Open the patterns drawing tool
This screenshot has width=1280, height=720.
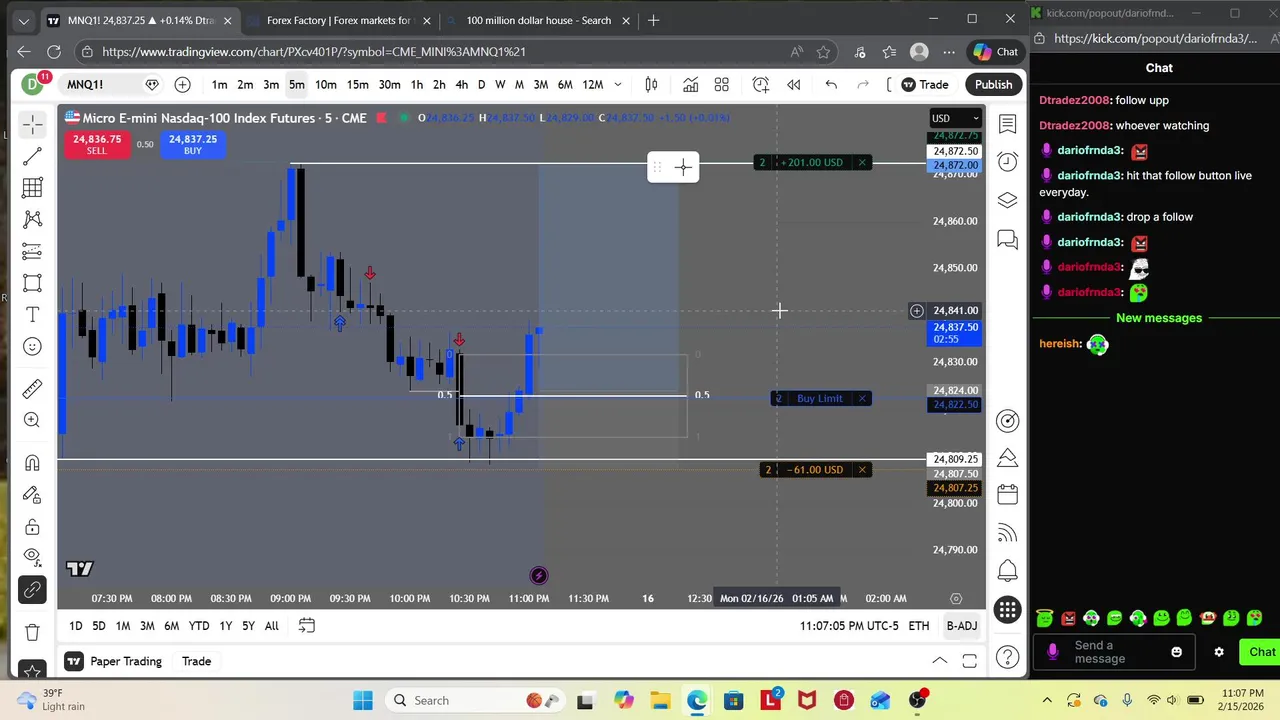(32, 219)
